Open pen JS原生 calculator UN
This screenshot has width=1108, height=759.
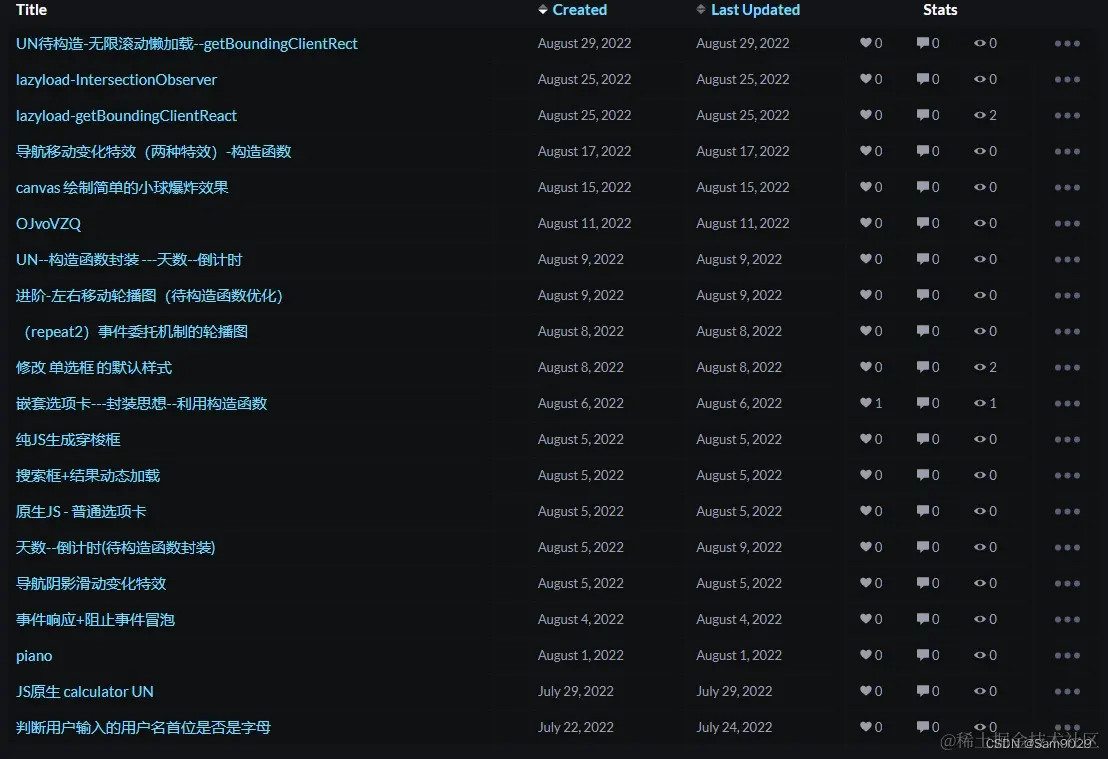coord(84,692)
